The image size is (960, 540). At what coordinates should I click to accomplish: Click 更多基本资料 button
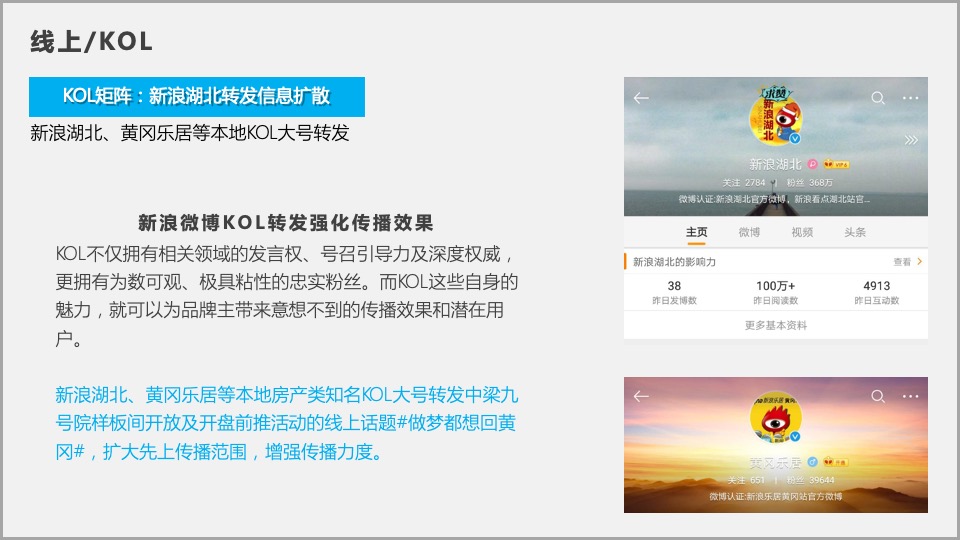pos(776,326)
